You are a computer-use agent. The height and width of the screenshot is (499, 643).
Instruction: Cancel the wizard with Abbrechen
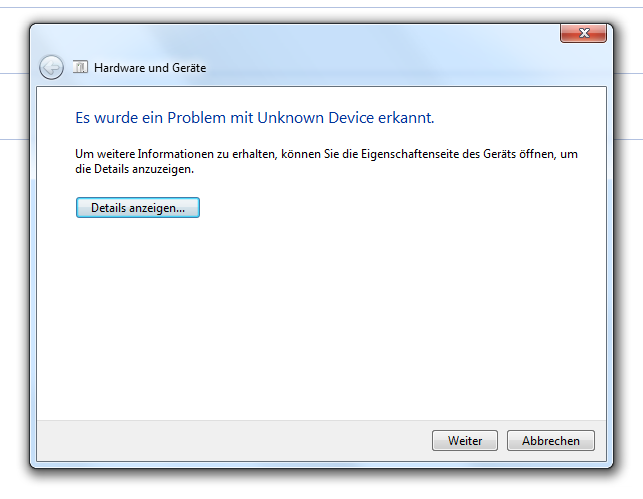(x=551, y=440)
